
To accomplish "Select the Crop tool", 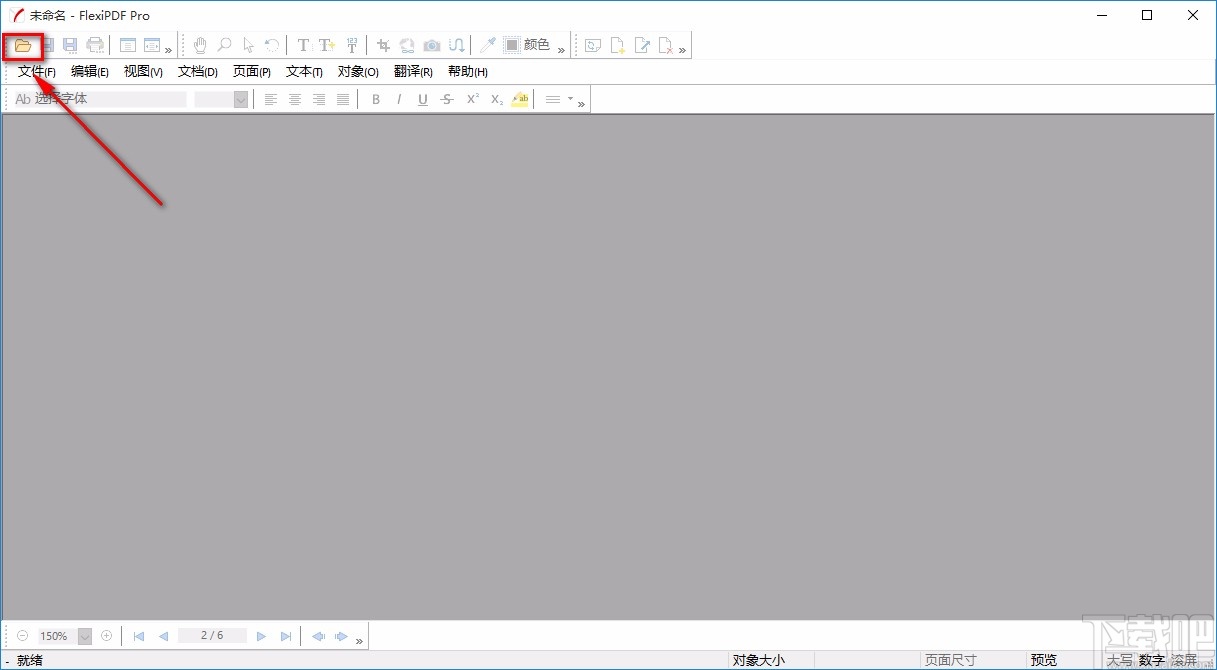I will point(383,45).
